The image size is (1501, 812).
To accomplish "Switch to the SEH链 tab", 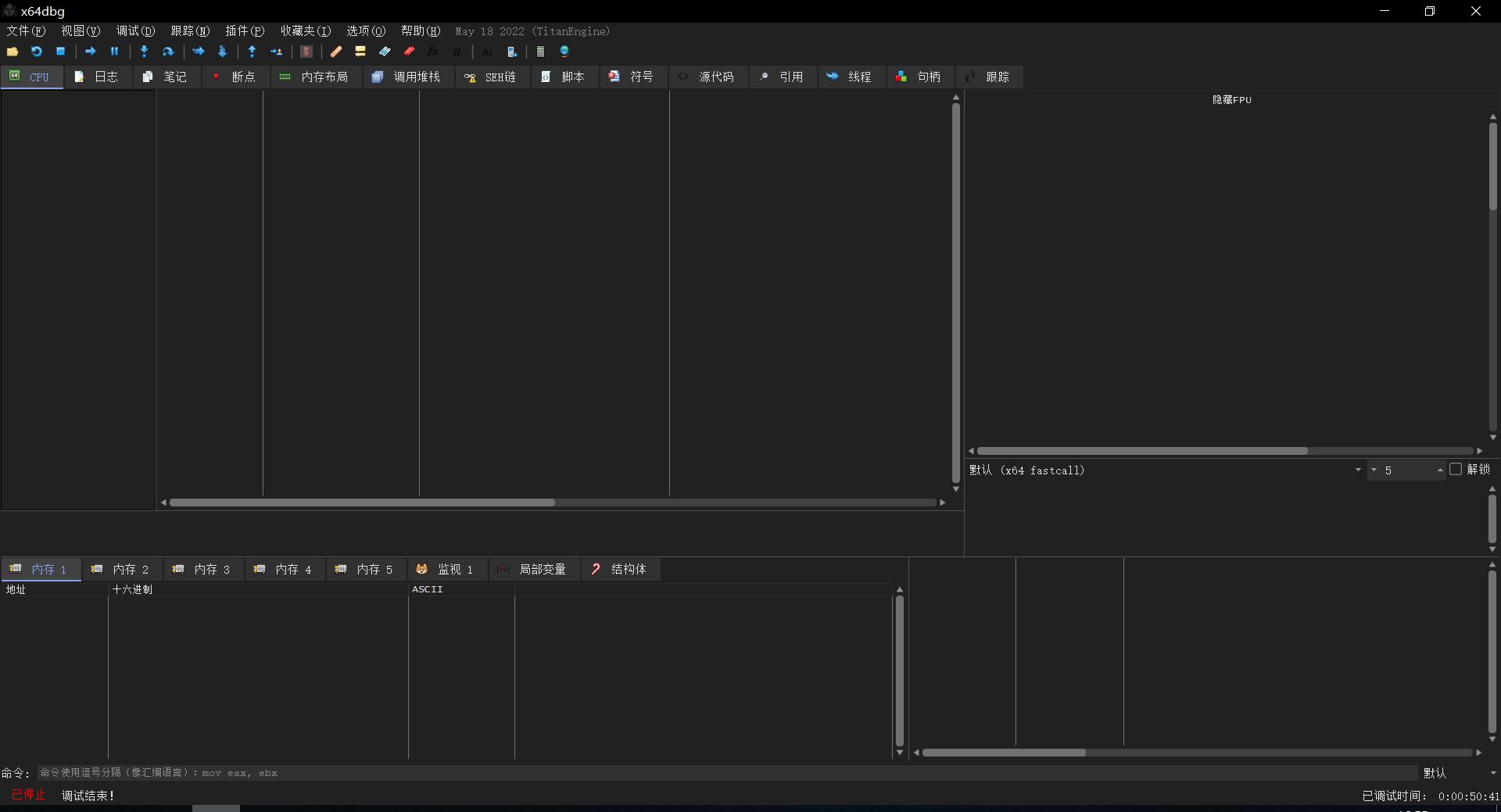I will [x=491, y=77].
